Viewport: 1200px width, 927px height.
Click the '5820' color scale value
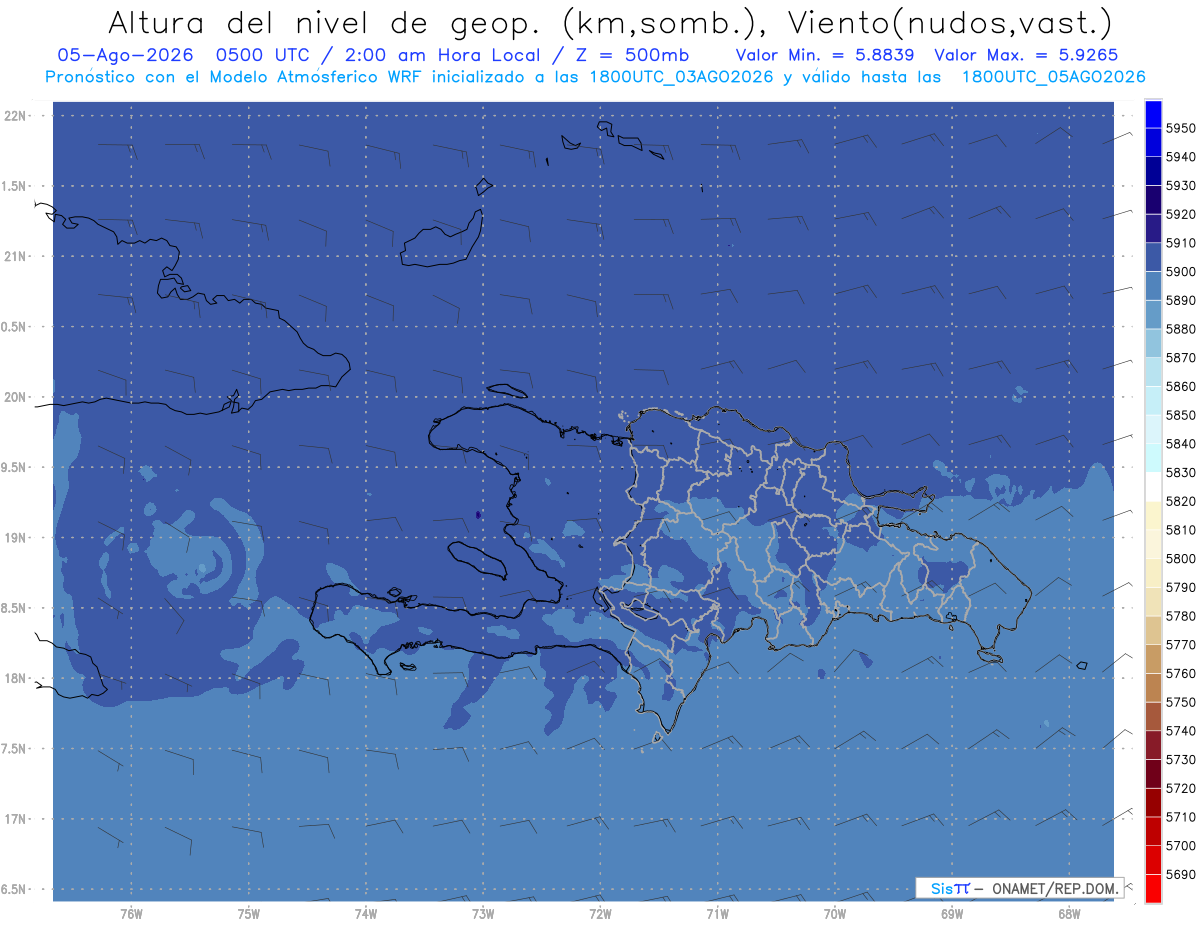coord(1181,500)
